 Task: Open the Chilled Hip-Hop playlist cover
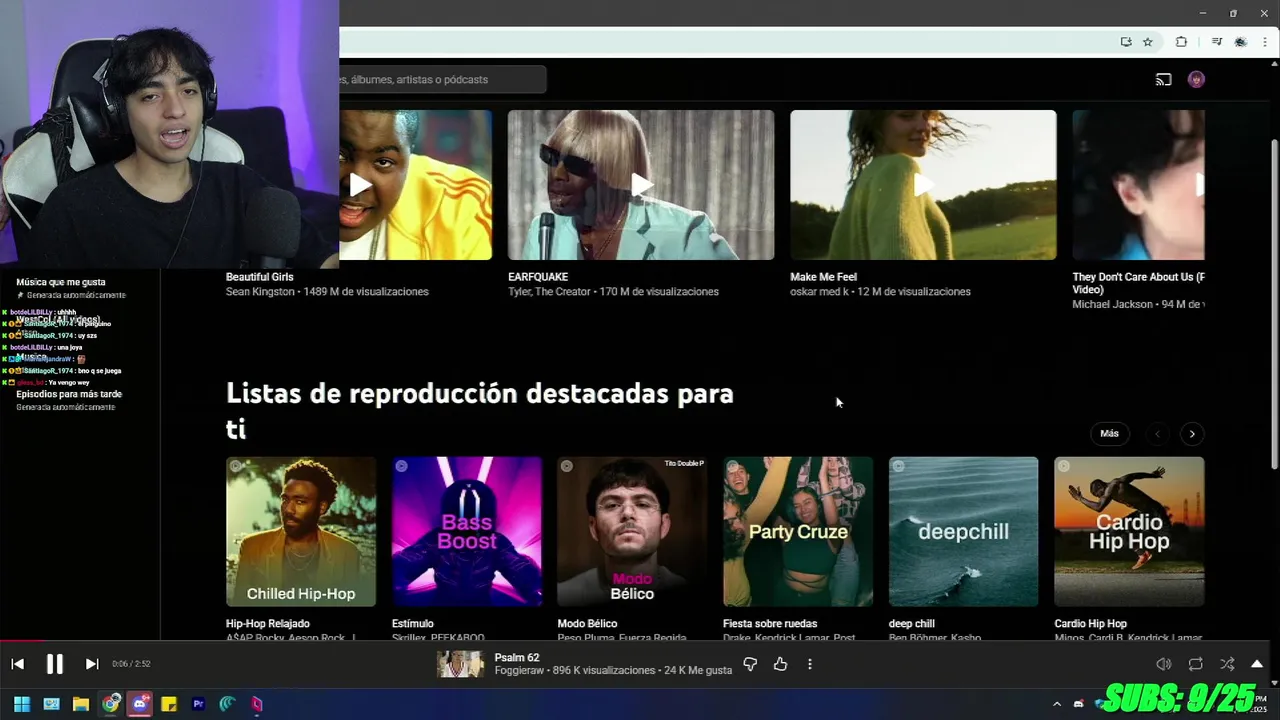point(301,532)
